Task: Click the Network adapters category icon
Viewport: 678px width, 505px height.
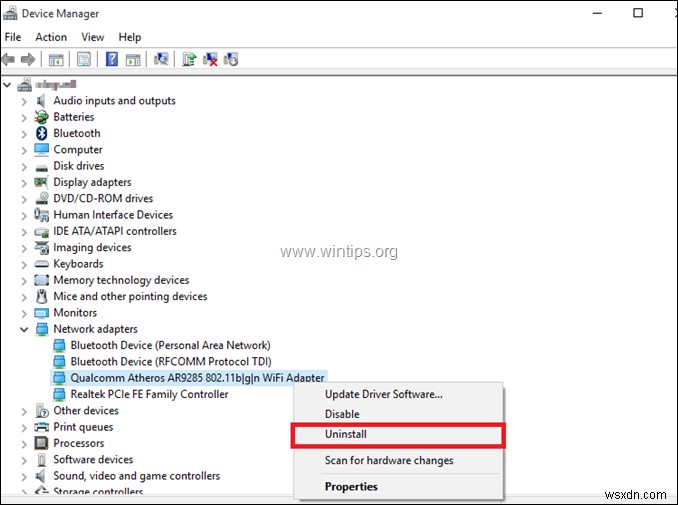Action: (x=42, y=329)
